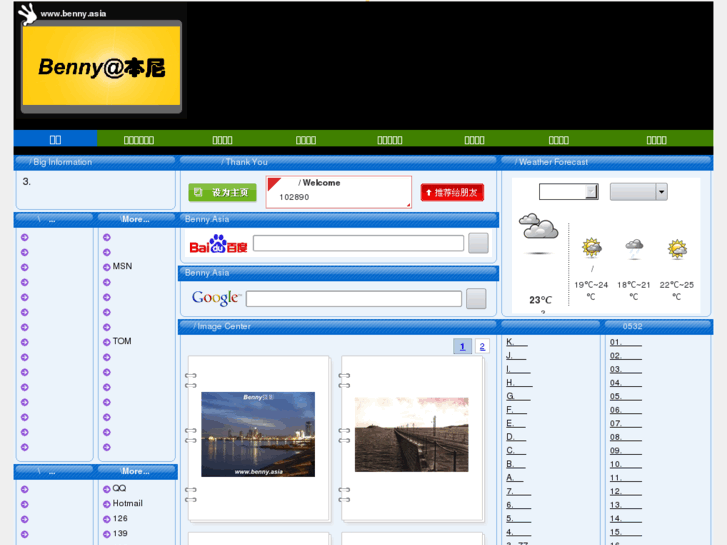
Task: Open the blue highlighted first navigation tab
Action: [x=56, y=140]
